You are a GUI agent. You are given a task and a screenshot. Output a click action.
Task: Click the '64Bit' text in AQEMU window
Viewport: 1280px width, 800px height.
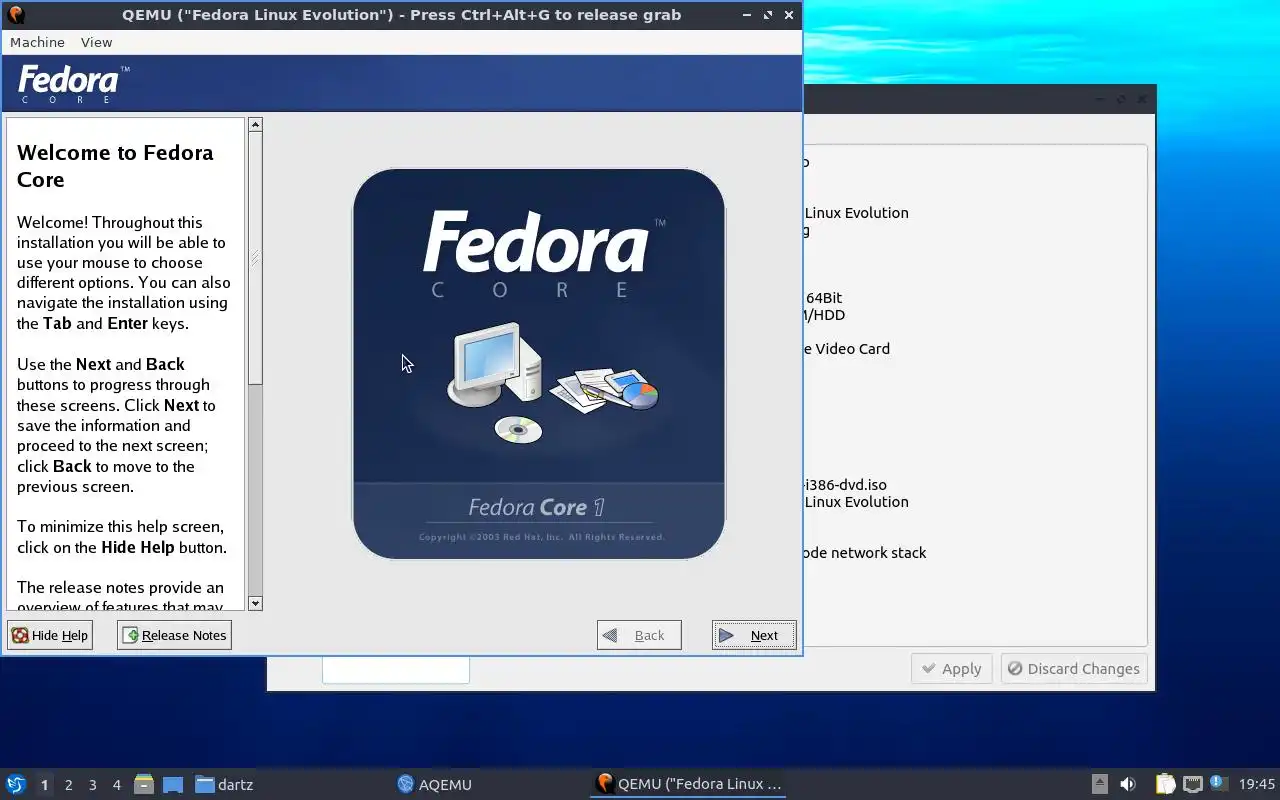click(824, 298)
